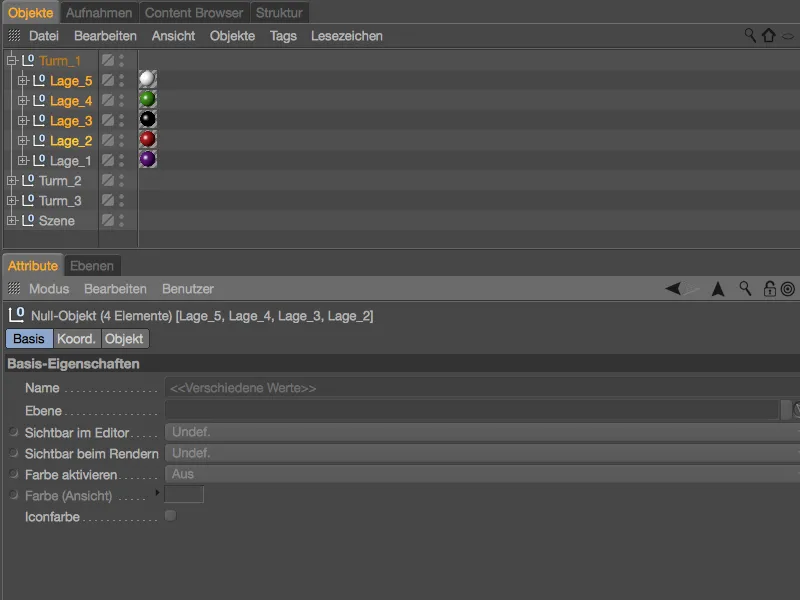
Task: Click the search icon in Attribute Manager
Action: (x=745, y=289)
